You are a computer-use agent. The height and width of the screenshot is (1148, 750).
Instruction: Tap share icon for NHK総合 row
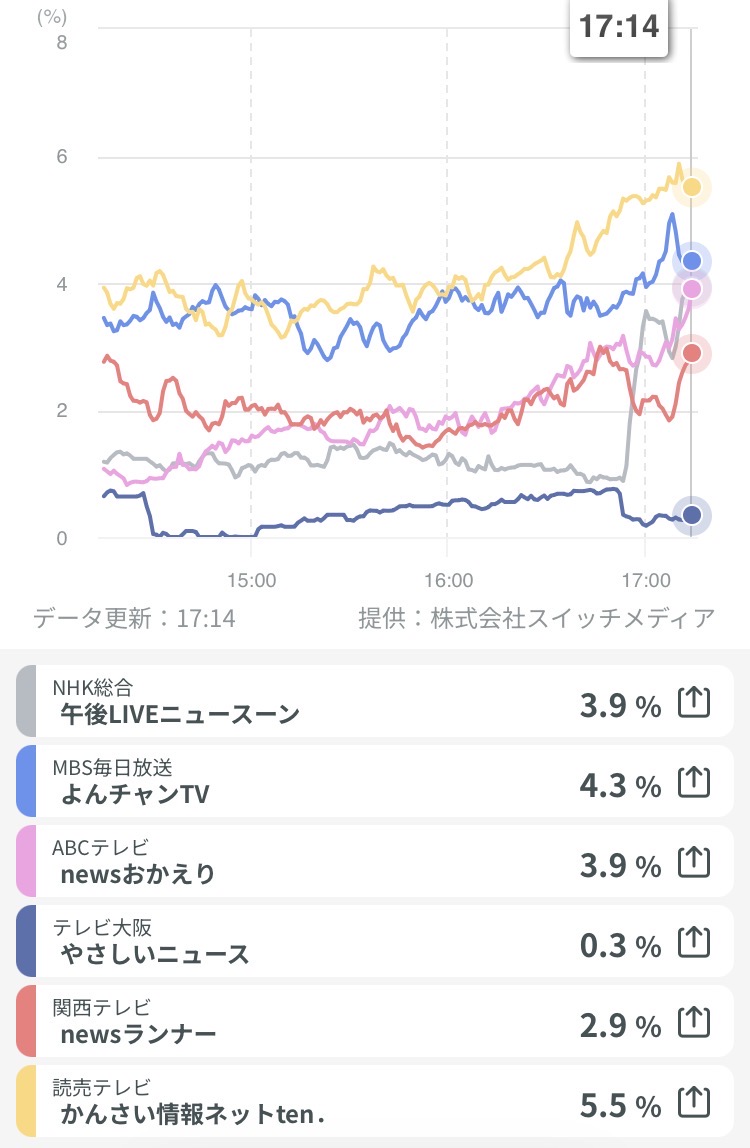pyautogui.click(x=694, y=703)
